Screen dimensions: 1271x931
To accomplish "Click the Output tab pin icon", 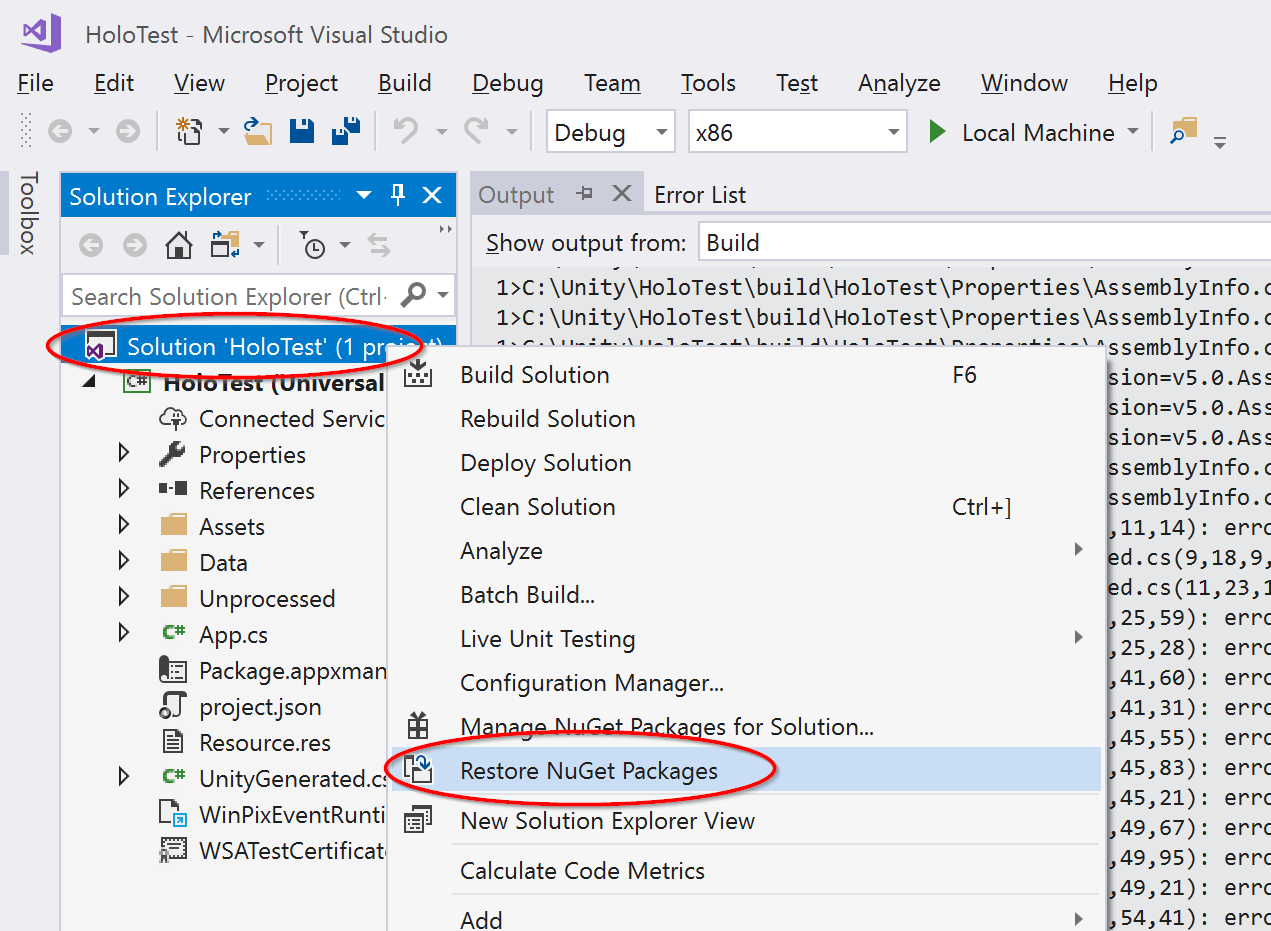I will tap(586, 194).
